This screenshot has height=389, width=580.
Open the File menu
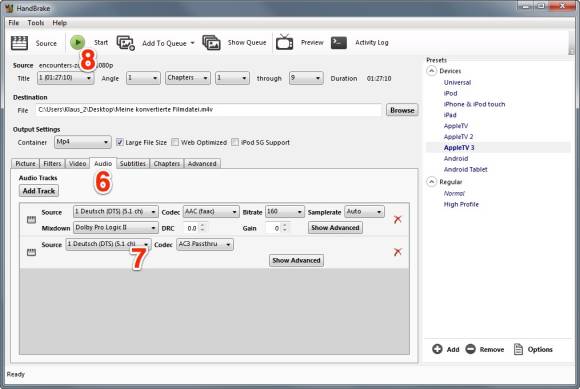tap(14, 23)
